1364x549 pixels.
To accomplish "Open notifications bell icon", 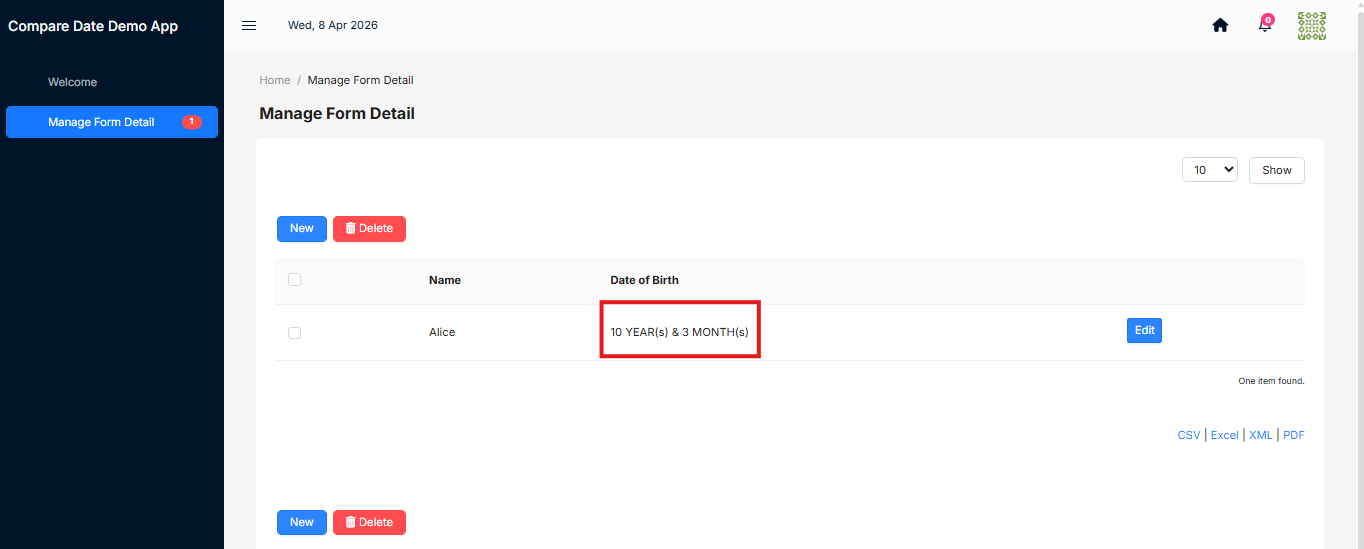I will (1265, 24).
